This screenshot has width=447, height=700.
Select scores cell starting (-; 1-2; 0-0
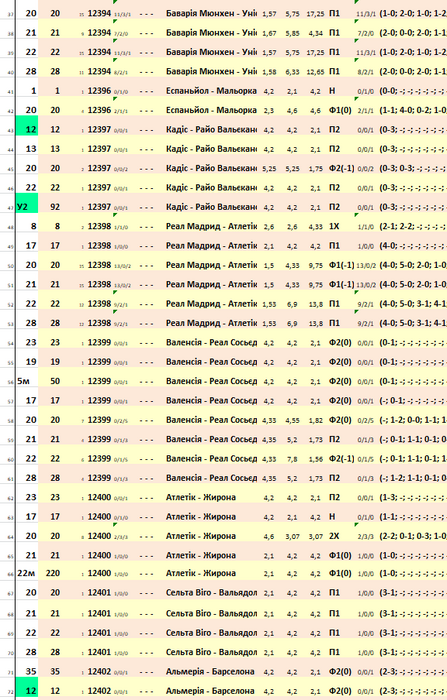click(413, 420)
